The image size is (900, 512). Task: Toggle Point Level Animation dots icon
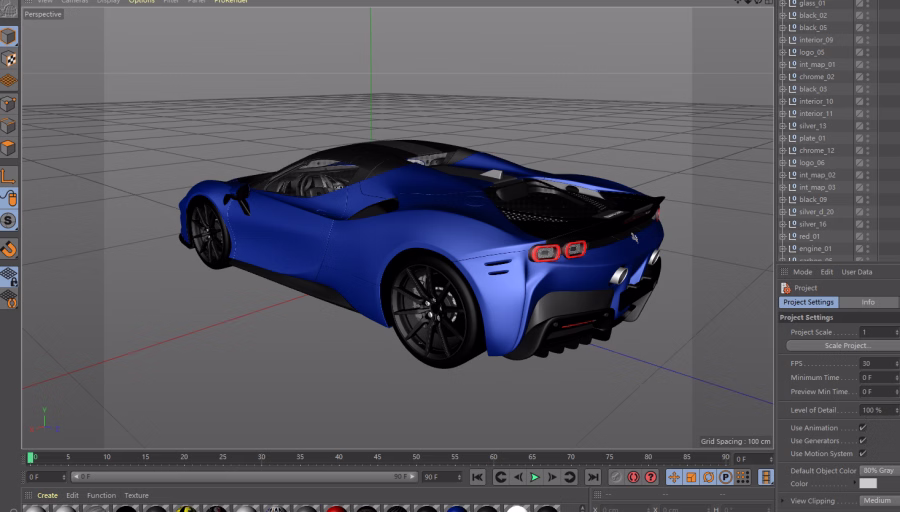[x=743, y=477]
